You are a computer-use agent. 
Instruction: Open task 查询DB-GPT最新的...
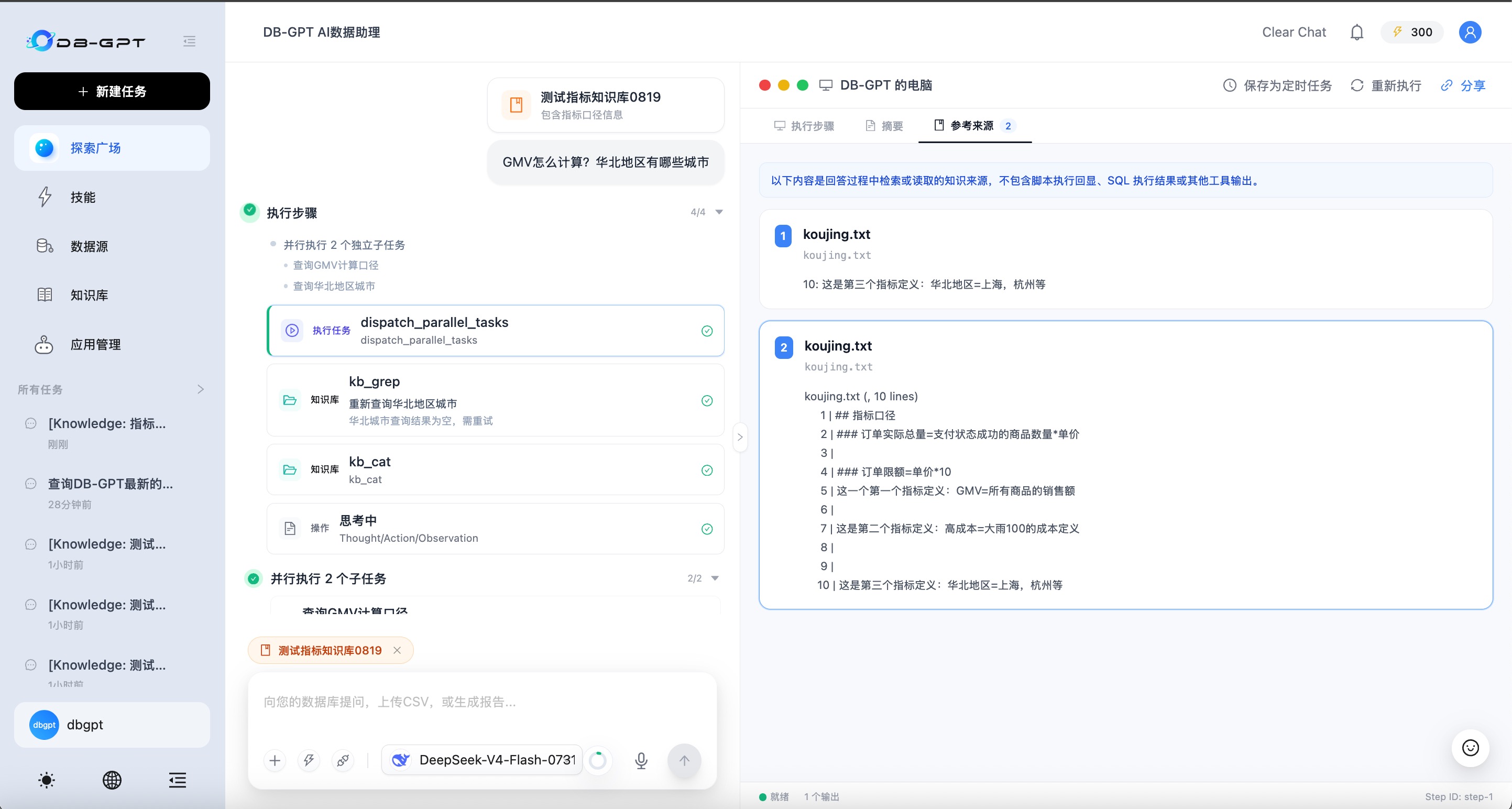click(x=112, y=493)
